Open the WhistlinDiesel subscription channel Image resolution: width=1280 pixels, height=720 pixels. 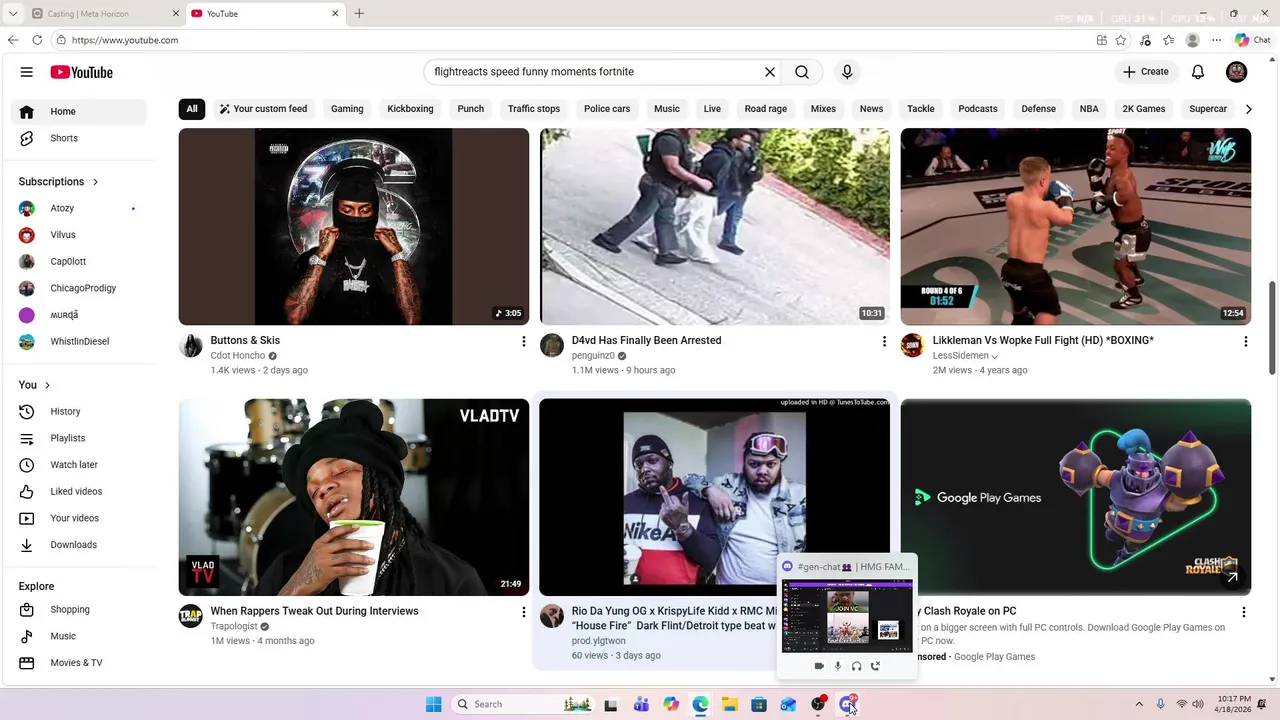(x=76, y=341)
